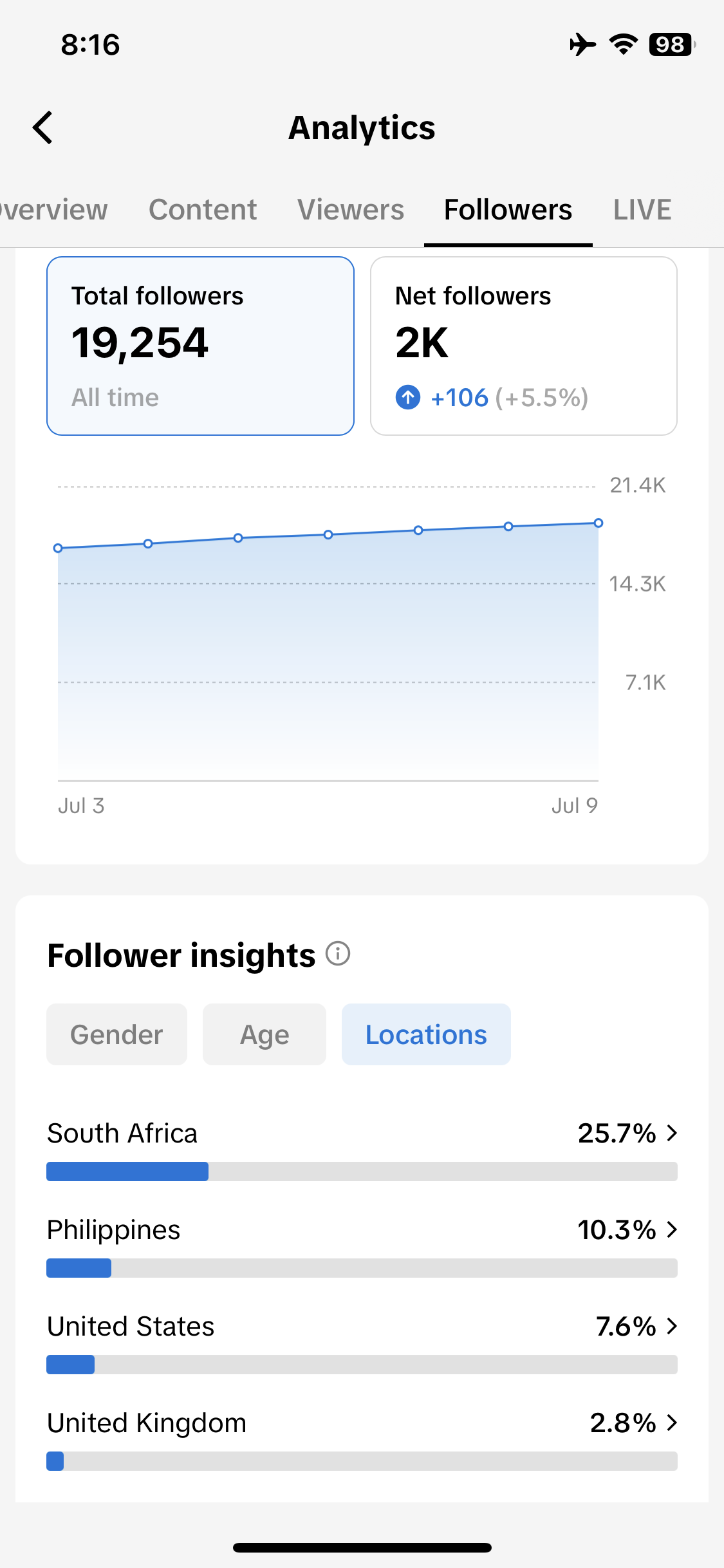Go to the LIVE tab
The image size is (724, 1568).
point(642,210)
